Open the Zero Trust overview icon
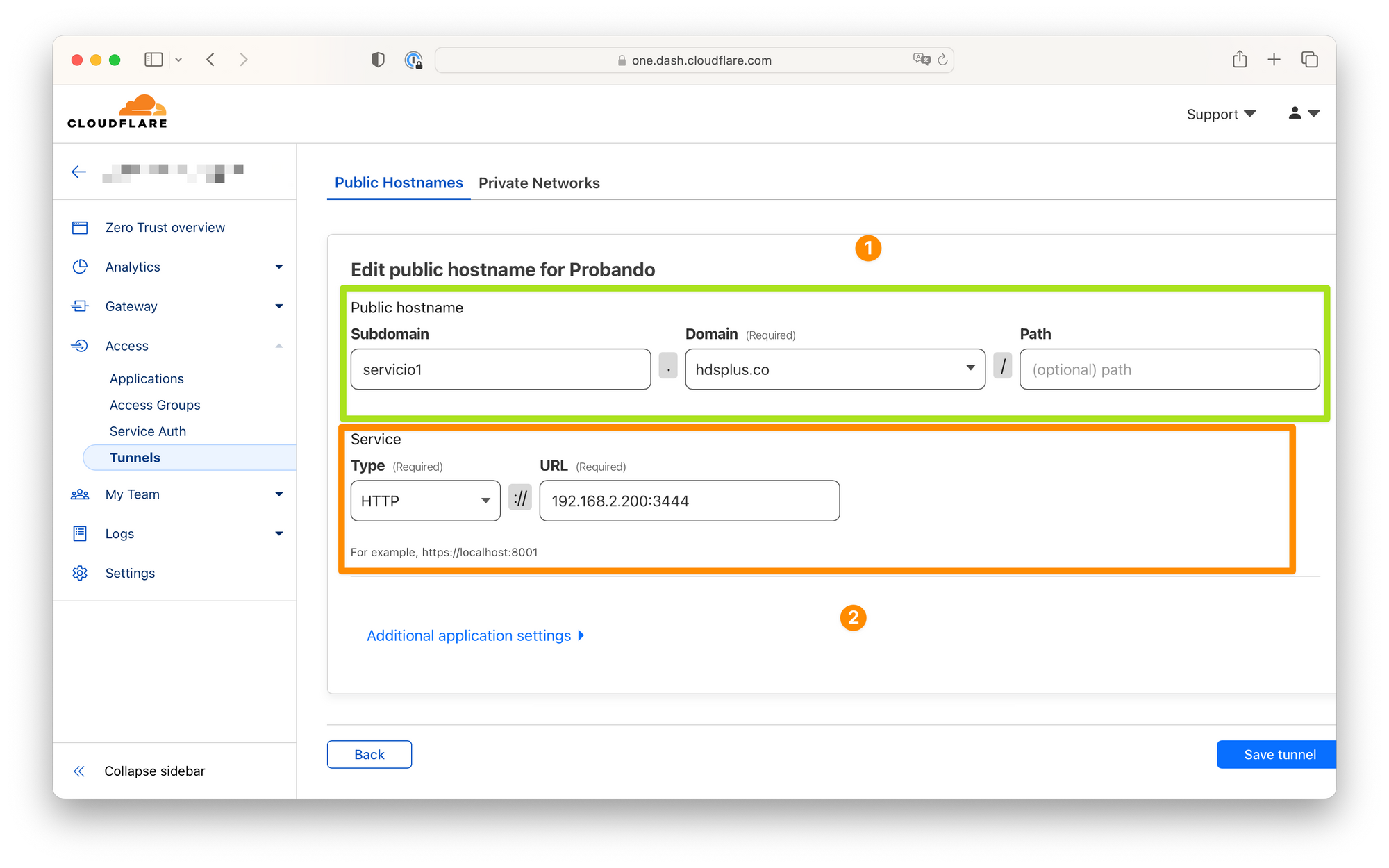This screenshot has height=868, width=1389. 80,228
